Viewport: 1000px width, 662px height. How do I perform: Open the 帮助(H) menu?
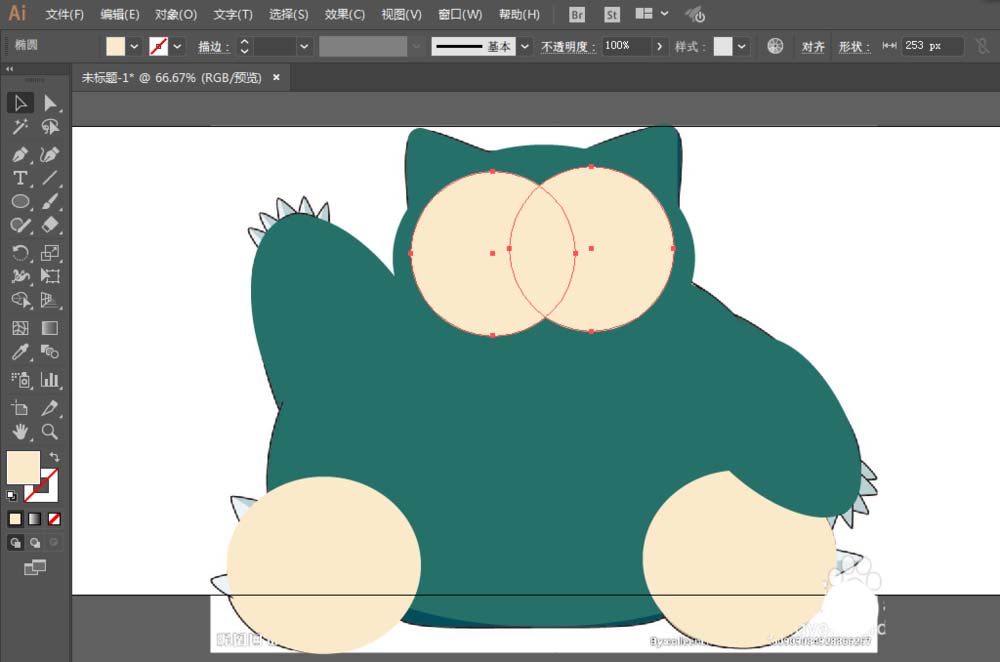pyautogui.click(x=519, y=14)
